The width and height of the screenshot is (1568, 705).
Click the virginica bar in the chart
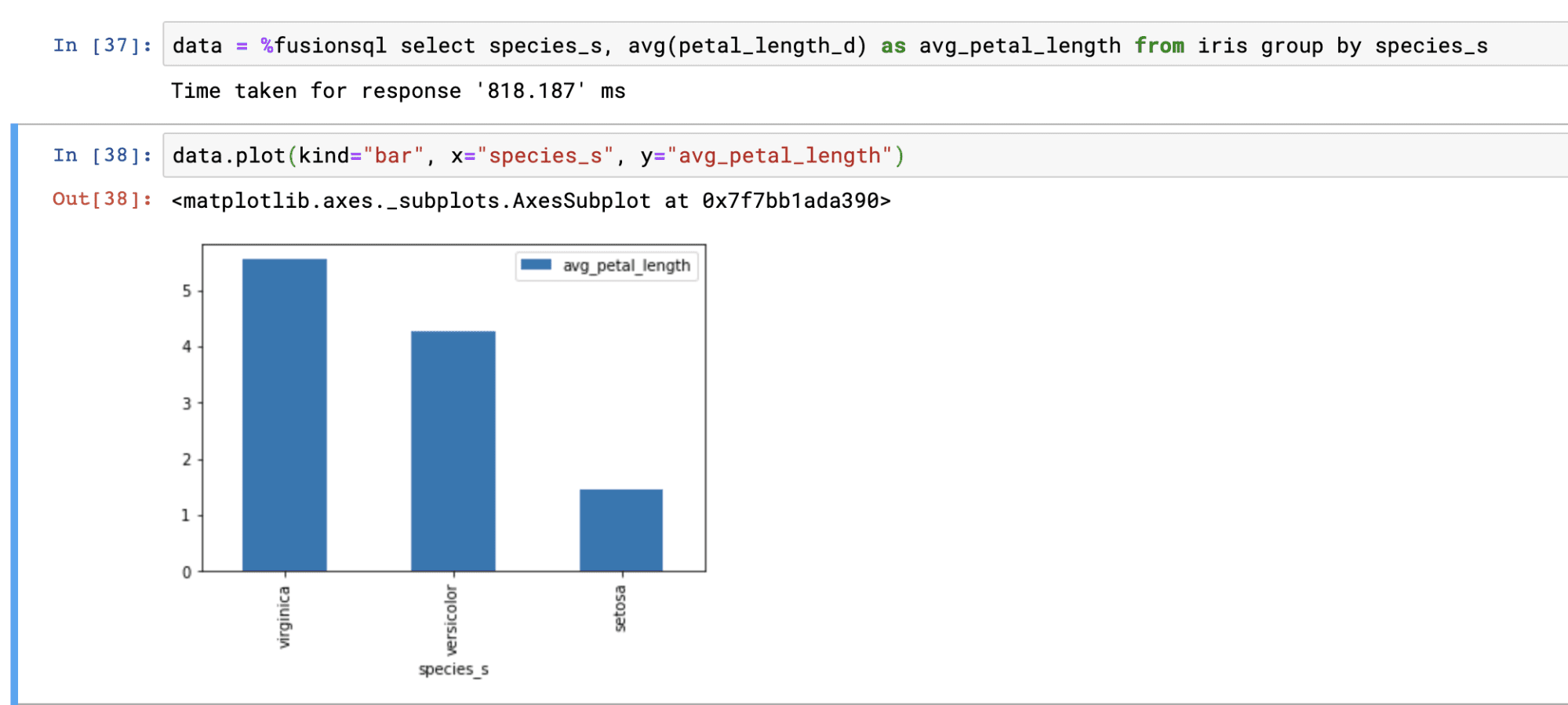[x=285, y=415]
